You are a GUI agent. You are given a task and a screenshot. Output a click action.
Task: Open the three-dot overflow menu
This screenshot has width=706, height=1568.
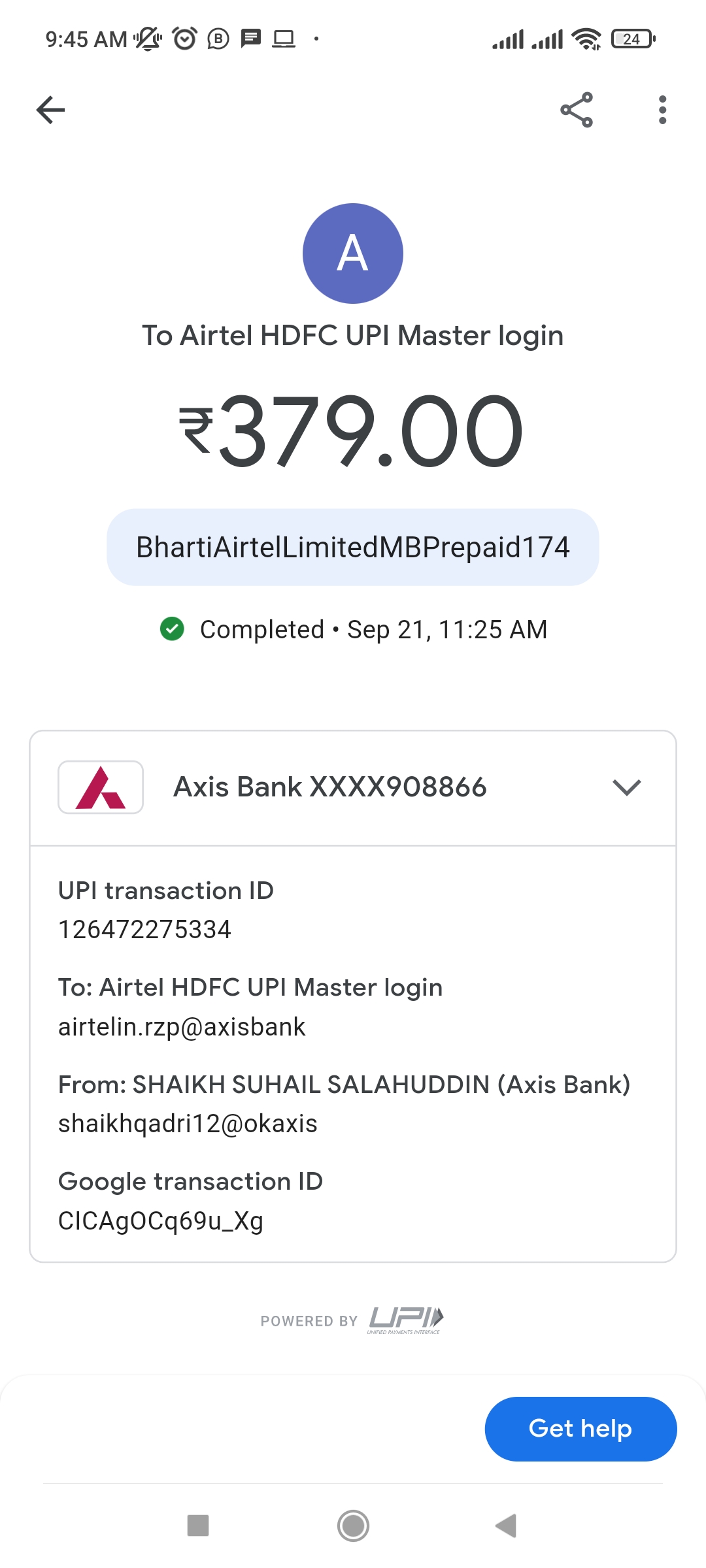662,110
